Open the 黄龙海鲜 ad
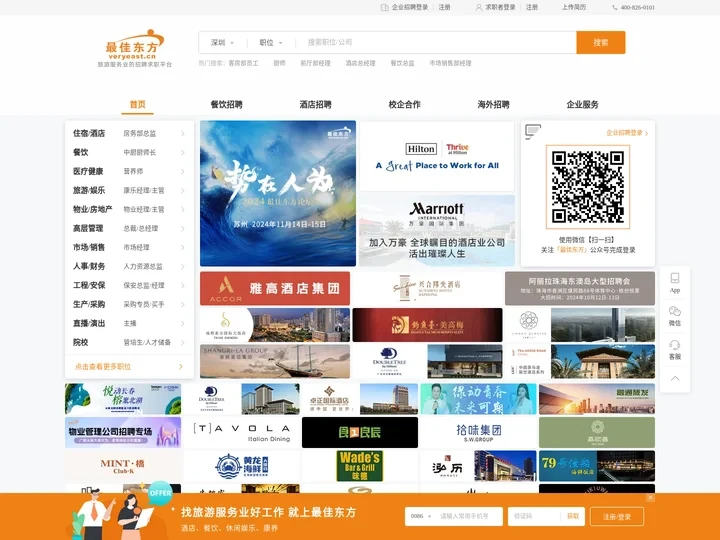Image resolution: width=720 pixels, height=540 pixels. (242, 466)
